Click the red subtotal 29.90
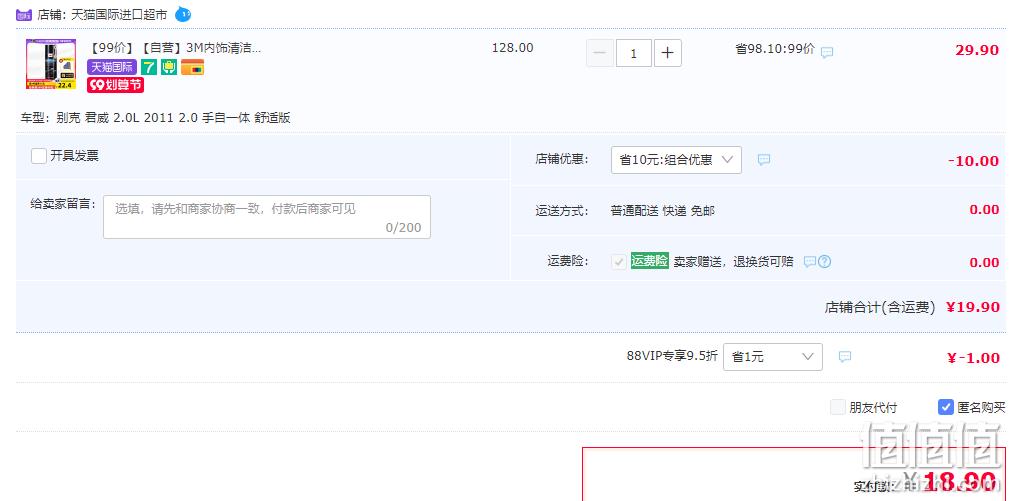This screenshot has width=1010, height=501. point(977,51)
